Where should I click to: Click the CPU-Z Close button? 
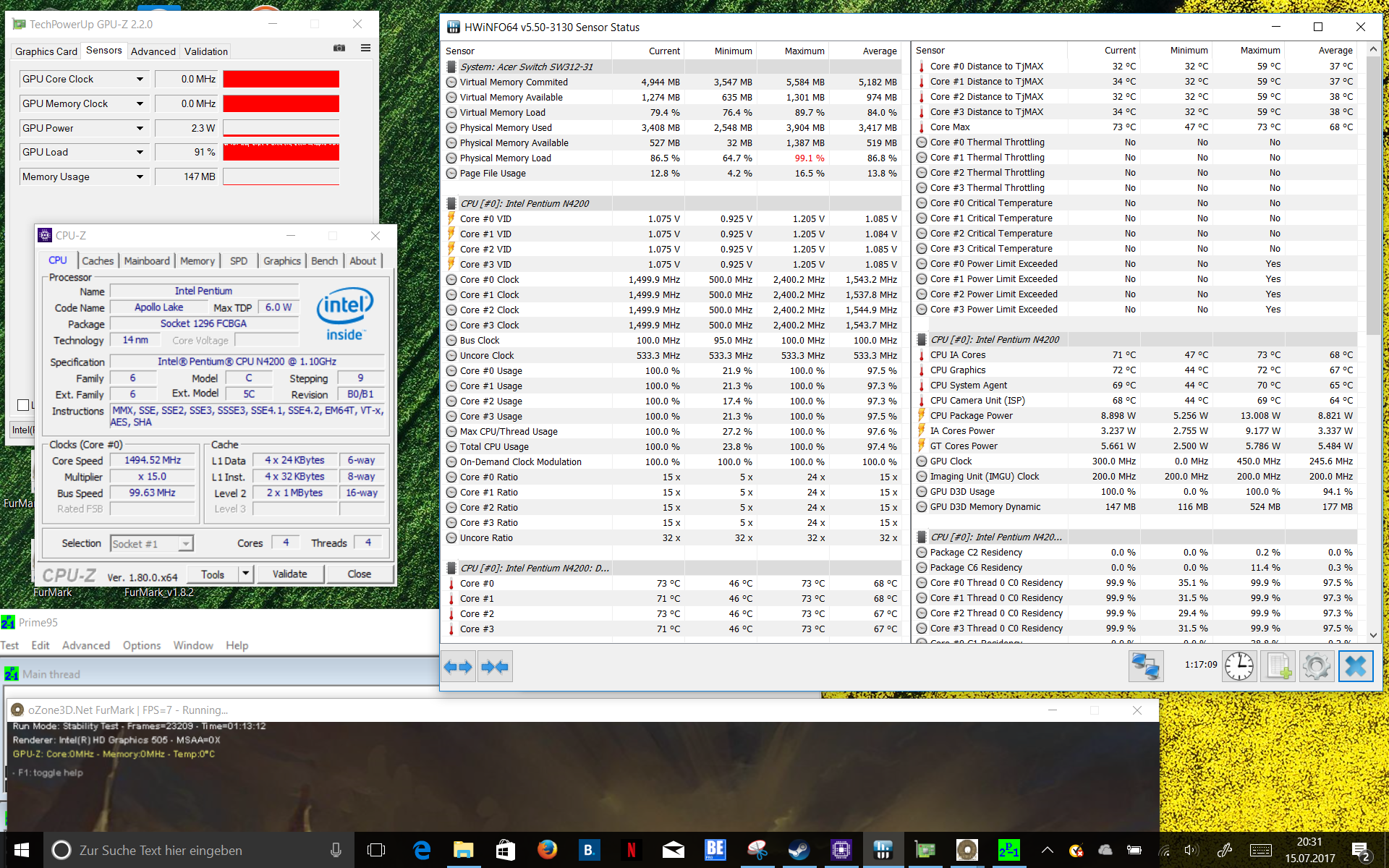pos(360,574)
